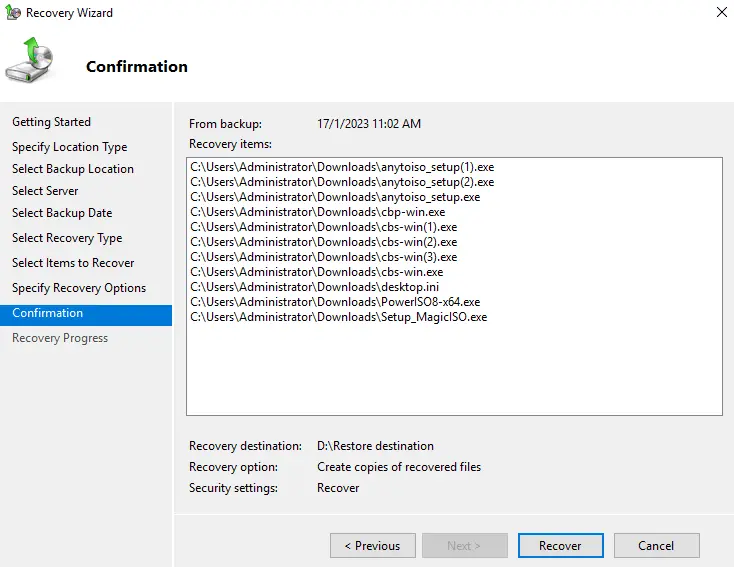Jump to Select Backup Date step
Screen dimensions: 734x567
(62, 213)
